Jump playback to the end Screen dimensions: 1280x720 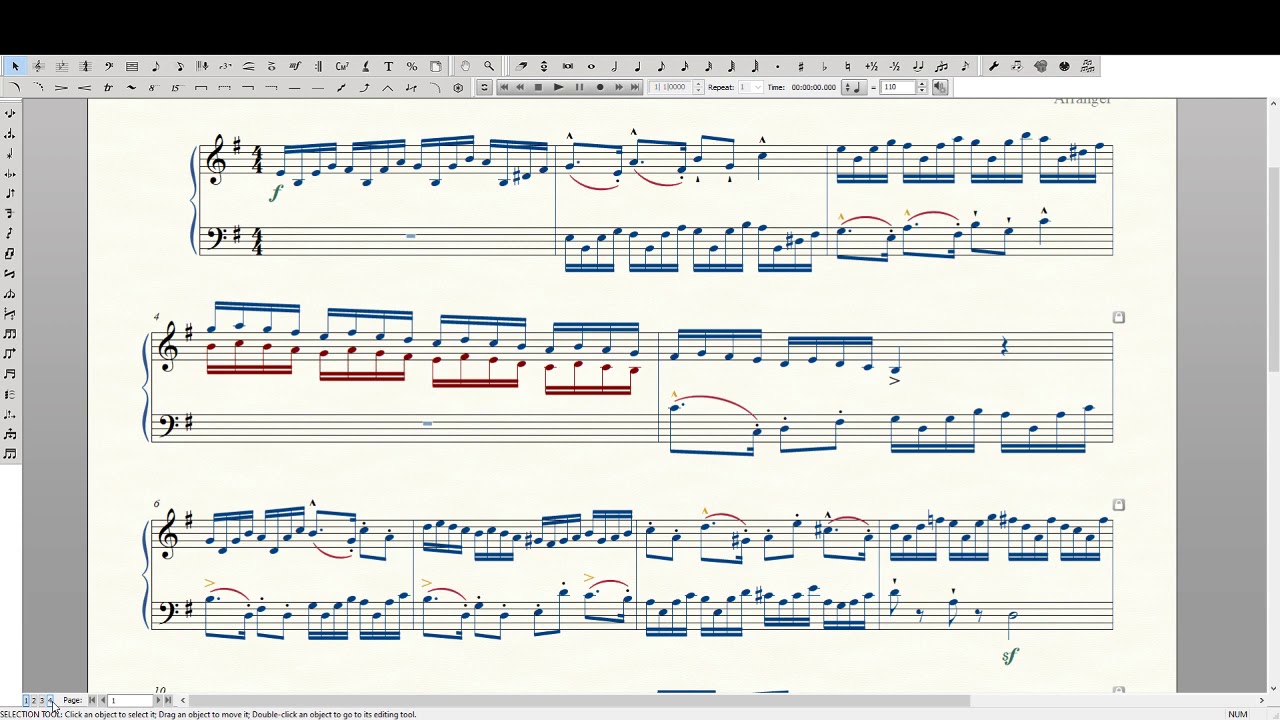coord(635,87)
